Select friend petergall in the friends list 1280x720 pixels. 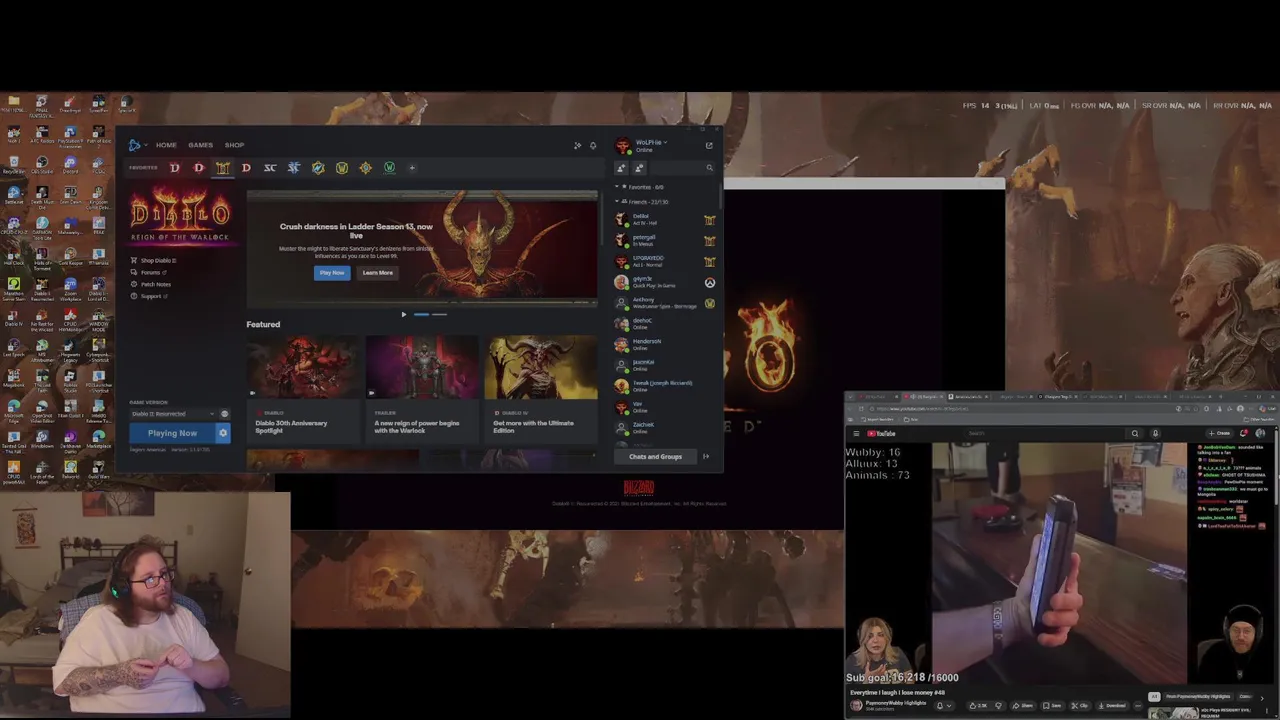pyautogui.click(x=665, y=240)
